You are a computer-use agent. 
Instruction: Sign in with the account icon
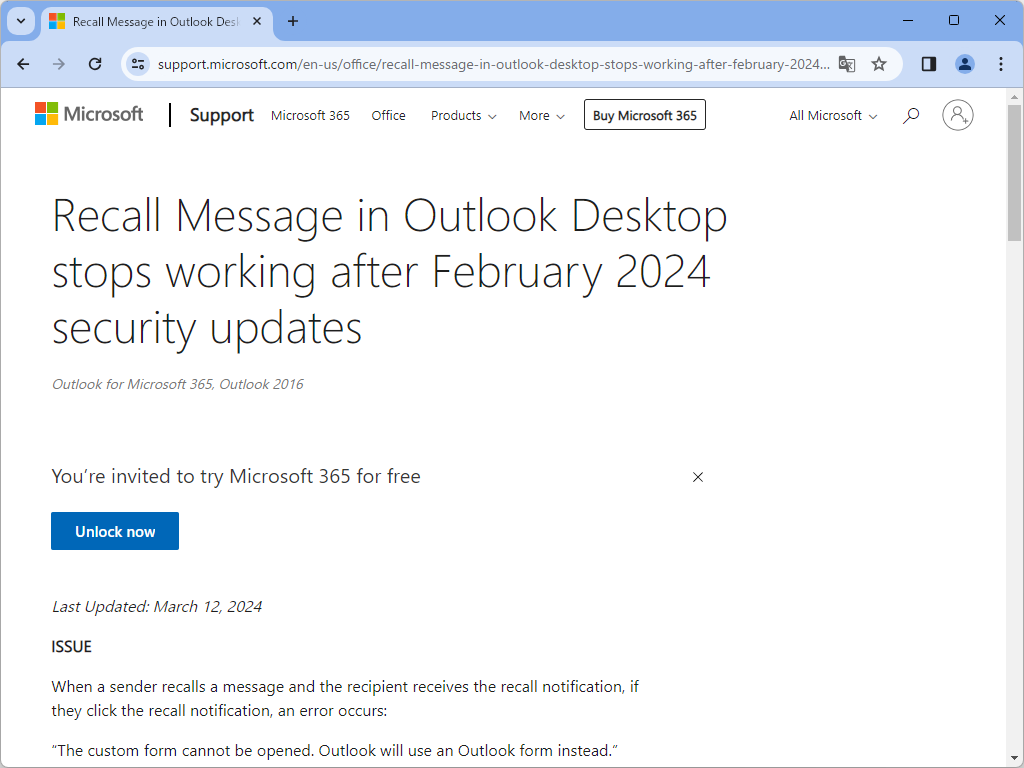(x=957, y=115)
